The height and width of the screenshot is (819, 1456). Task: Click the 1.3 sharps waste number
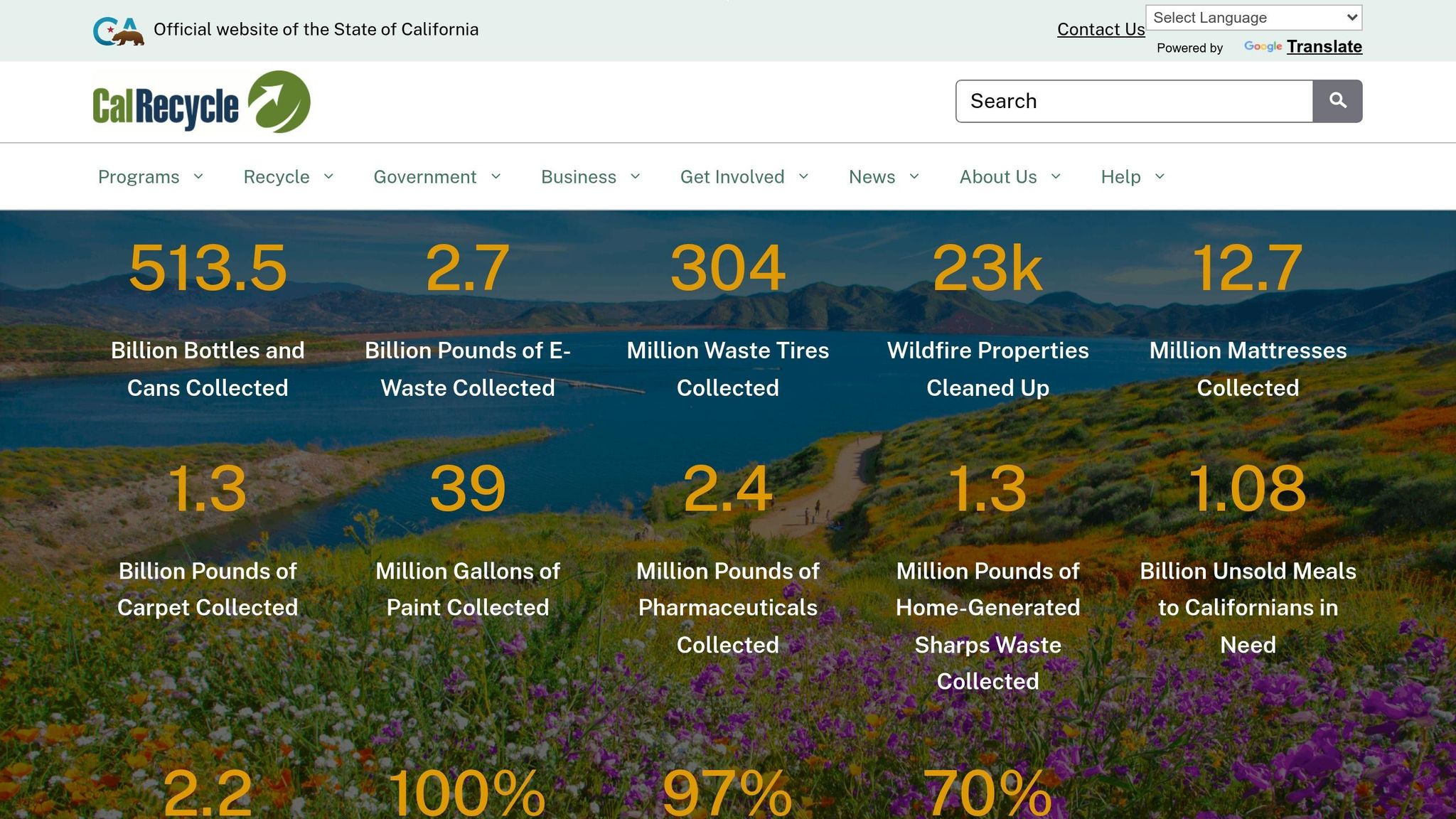[x=988, y=488]
